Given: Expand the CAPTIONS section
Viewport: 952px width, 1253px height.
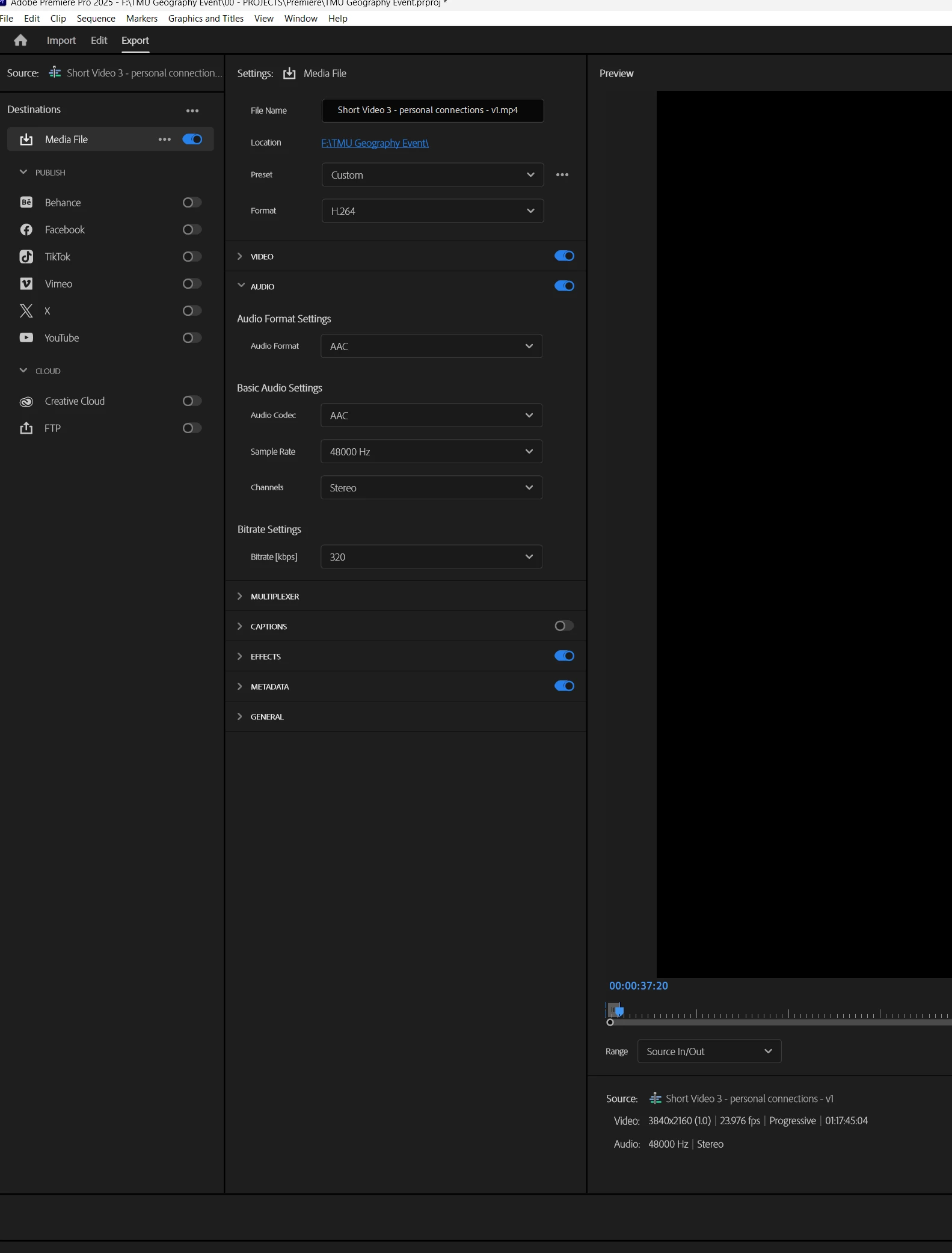Looking at the screenshot, I should [x=240, y=626].
